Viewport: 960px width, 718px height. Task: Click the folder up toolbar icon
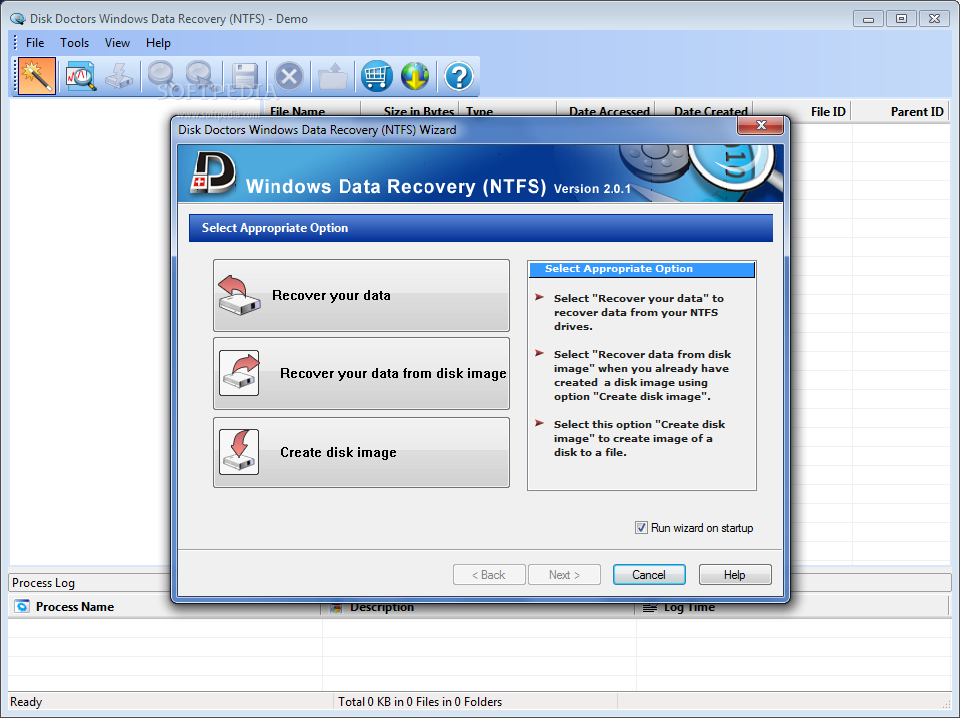pyautogui.click(x=333, y=77)
